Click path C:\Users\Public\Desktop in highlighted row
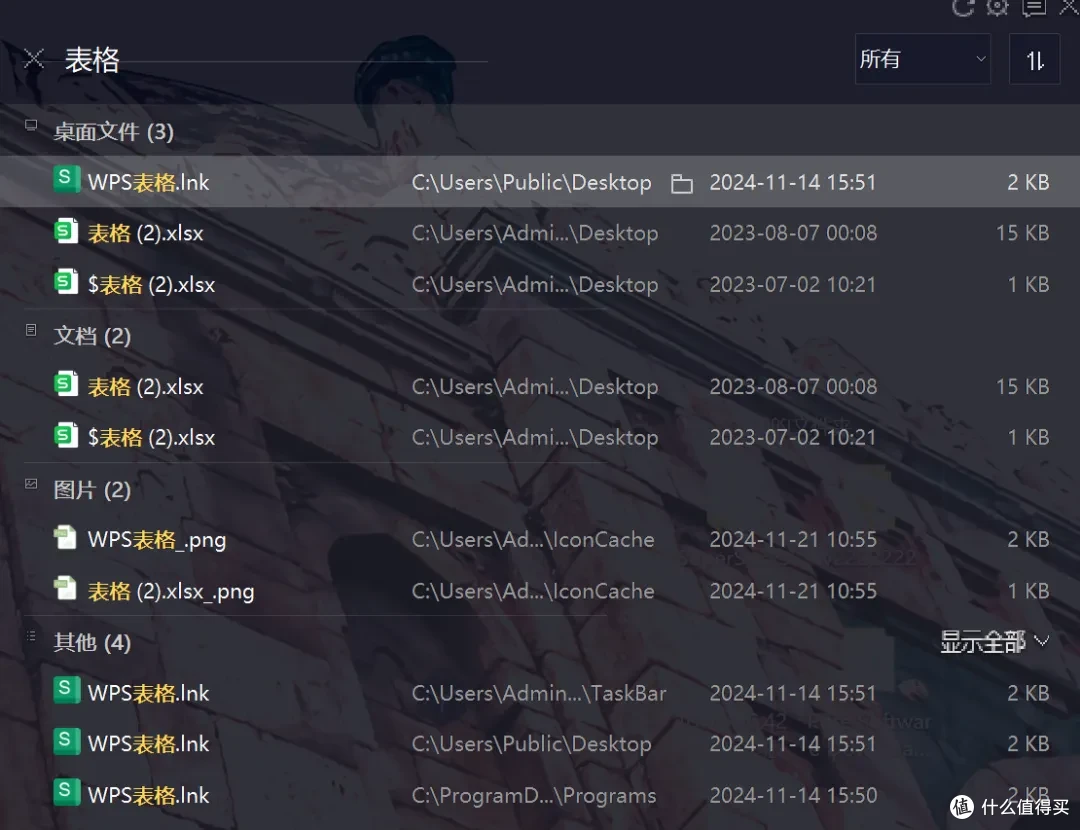Image resolution: width=1080 pixels, height=830 pixels. [x=531, y=183]
